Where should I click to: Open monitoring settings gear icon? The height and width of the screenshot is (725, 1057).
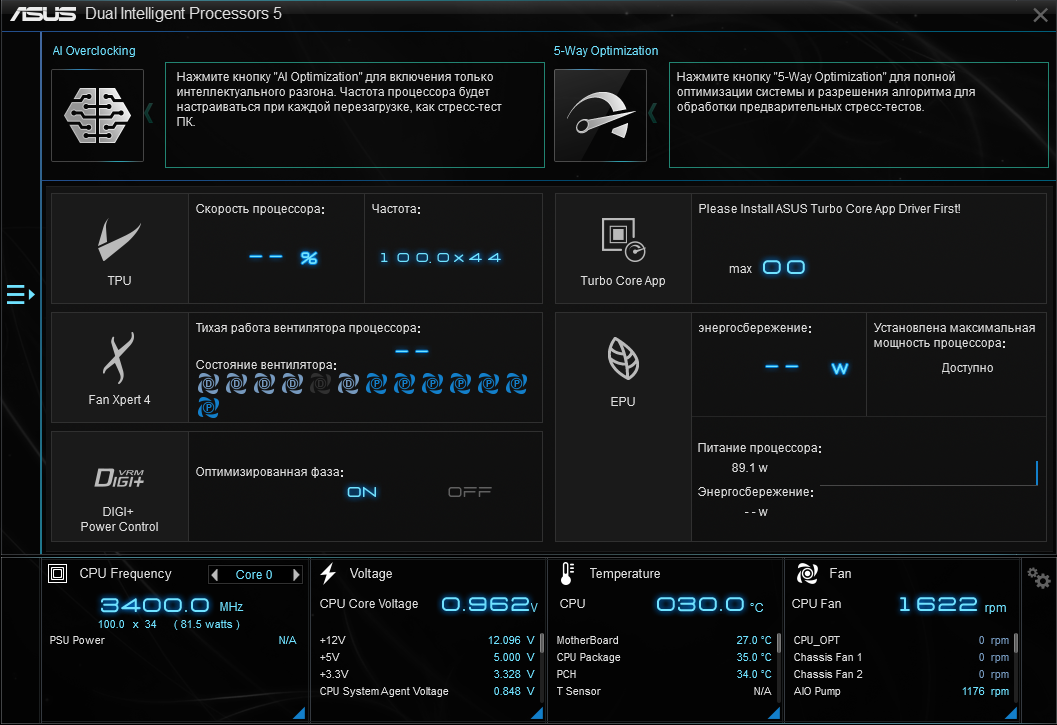pyautogui.click(x=1038, y=578)
